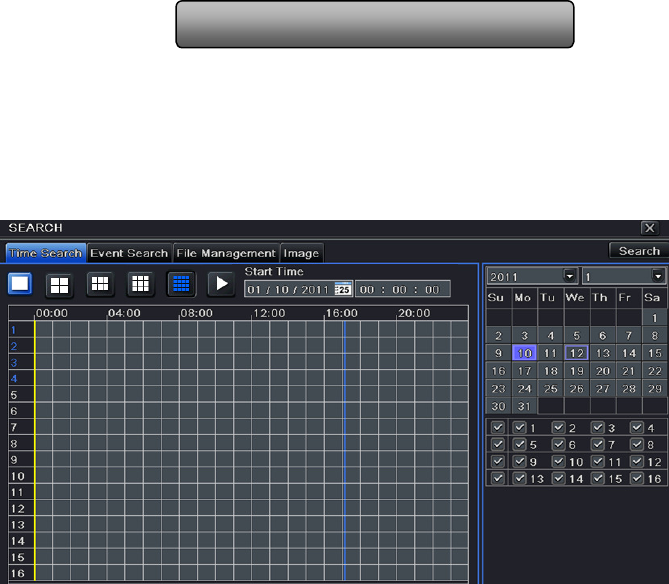Open the Event Search tab
The image size is (669, 584).
(x=129, y=253)
